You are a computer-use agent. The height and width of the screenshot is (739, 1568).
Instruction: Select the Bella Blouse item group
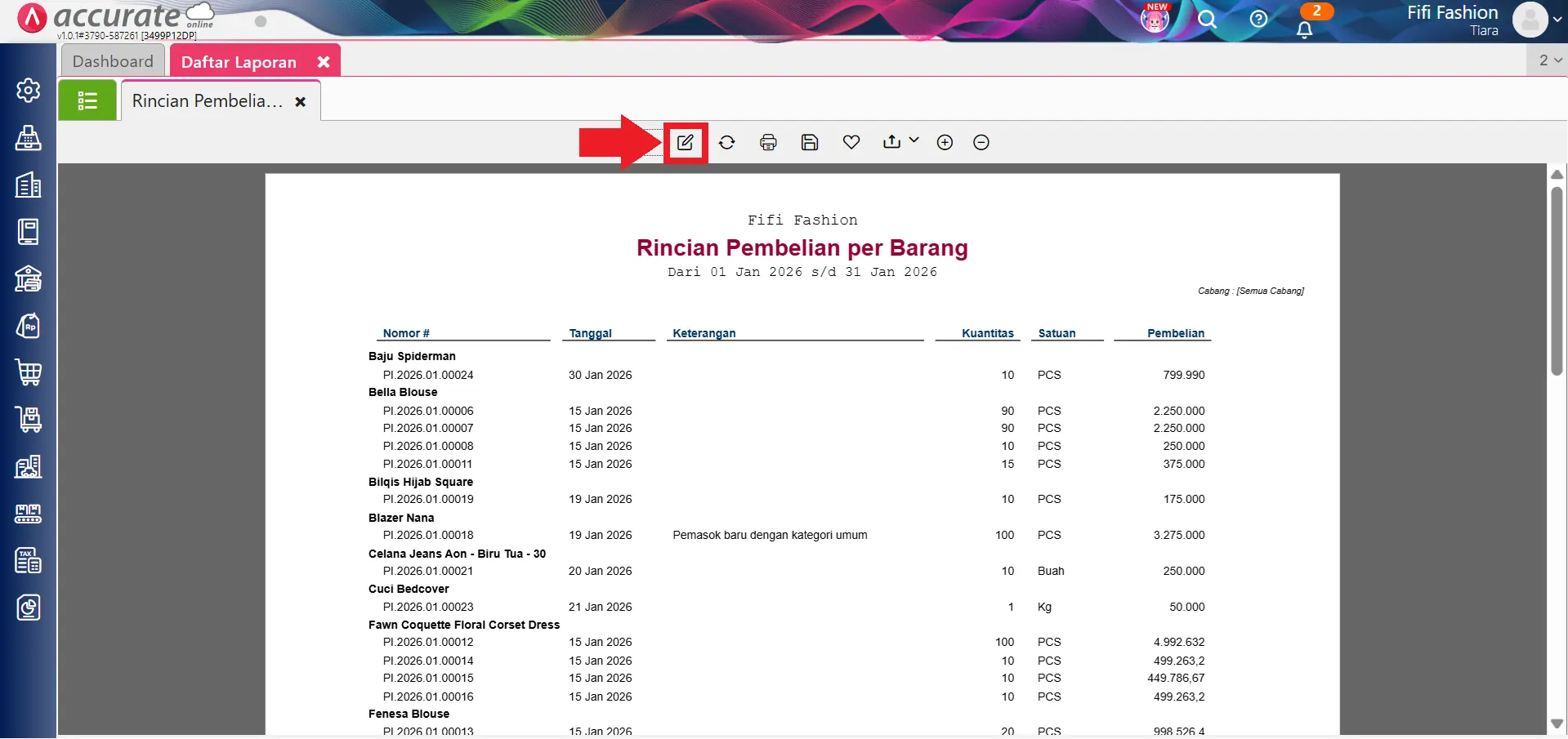[403, 392]
